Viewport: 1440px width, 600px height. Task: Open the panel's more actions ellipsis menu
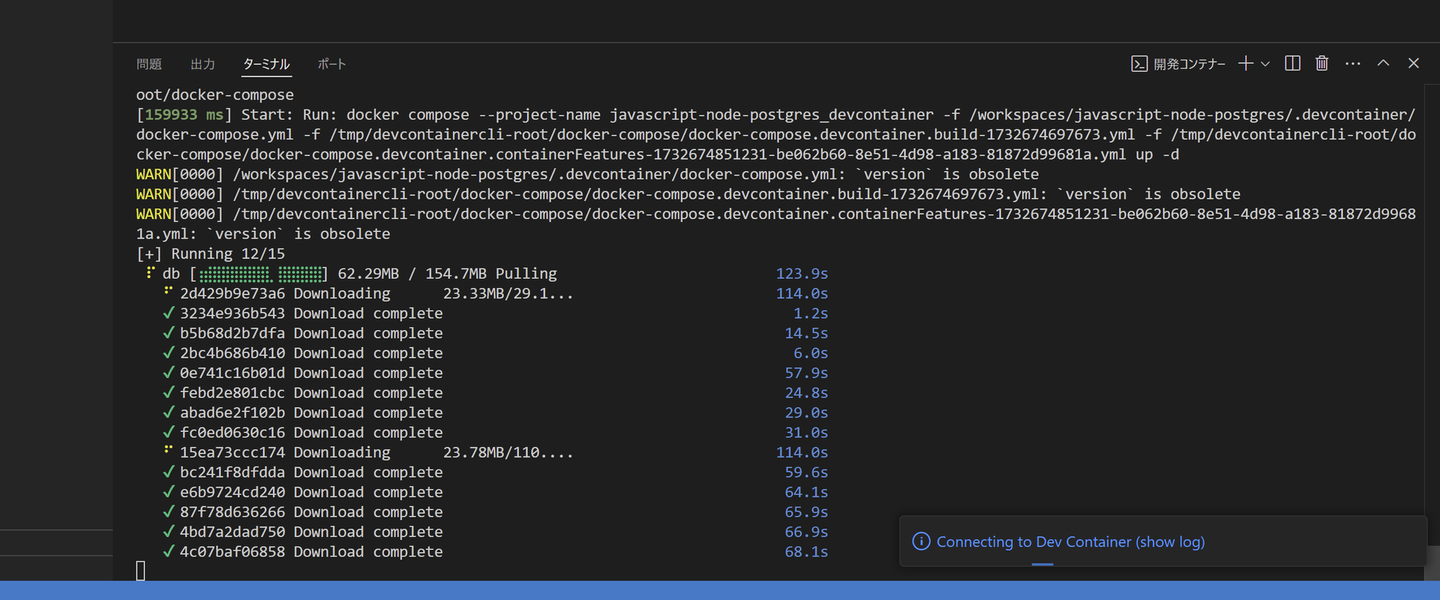(1353, 64)
